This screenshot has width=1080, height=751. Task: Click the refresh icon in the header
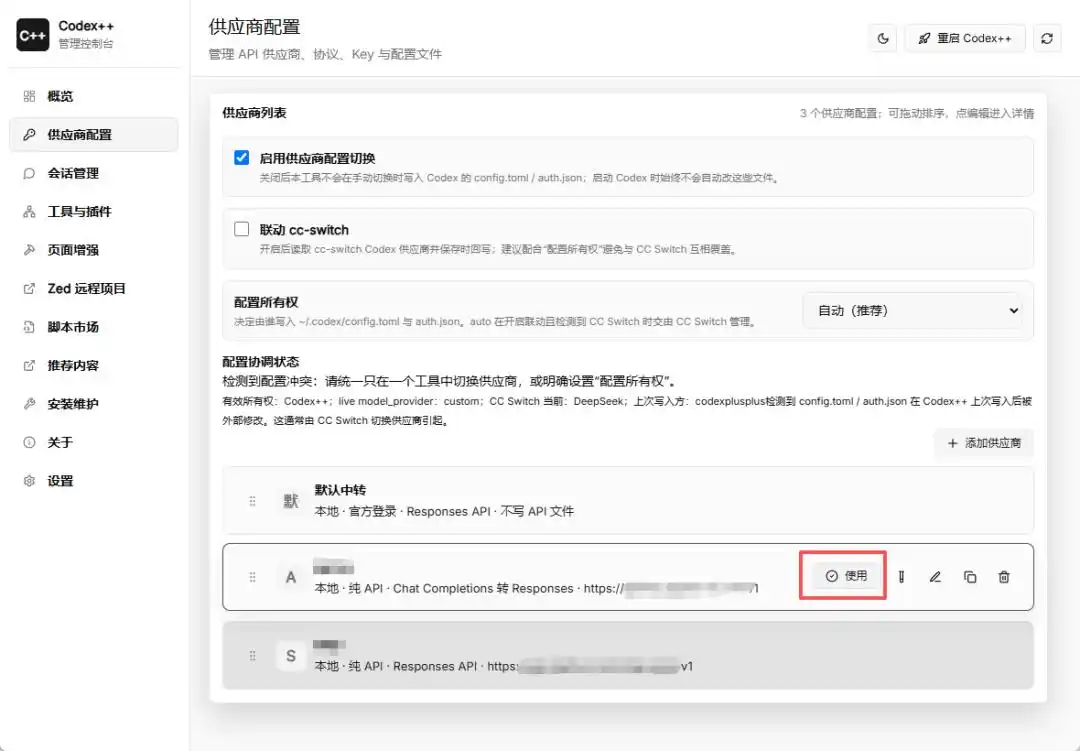[1047, 39]
